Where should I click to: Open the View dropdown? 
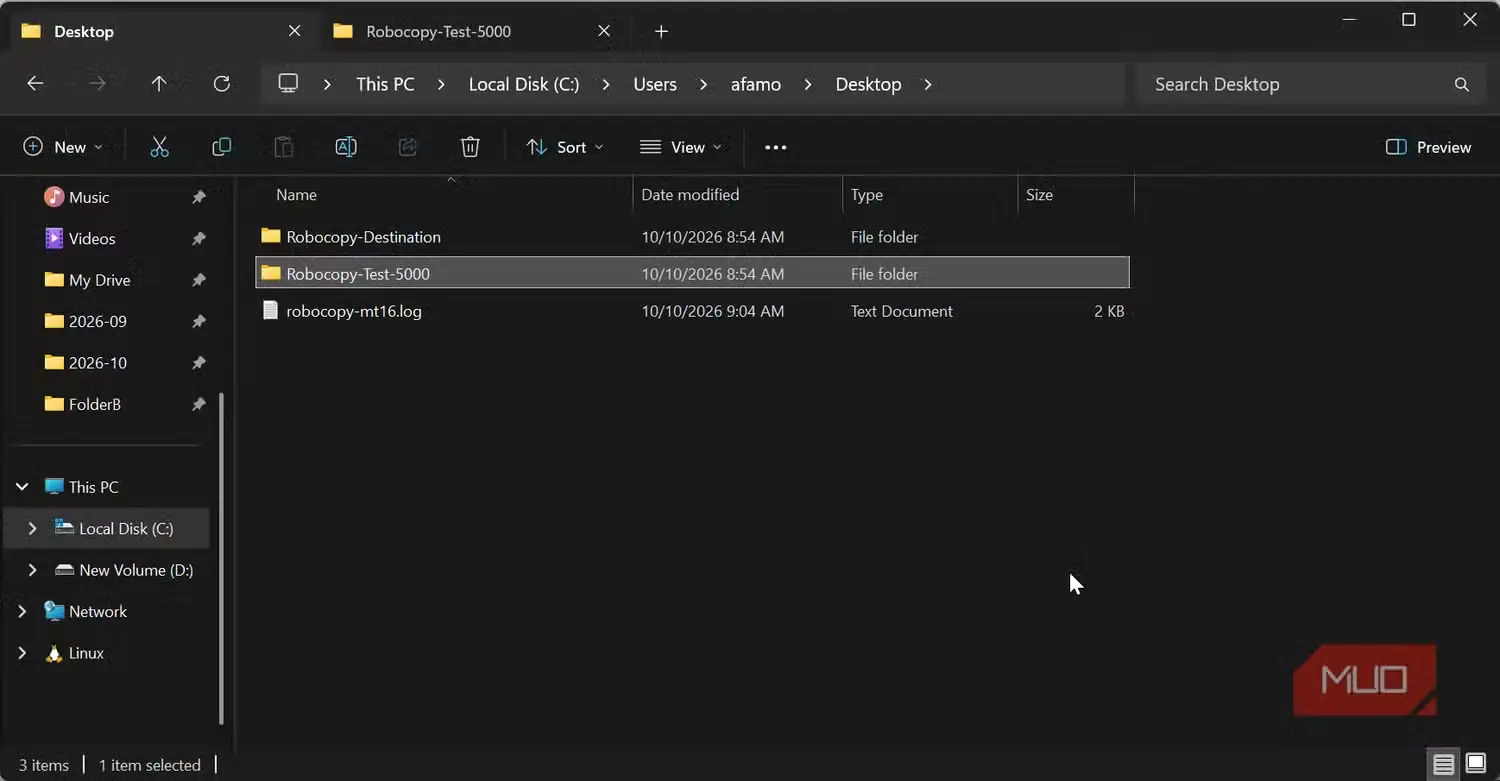680,147
